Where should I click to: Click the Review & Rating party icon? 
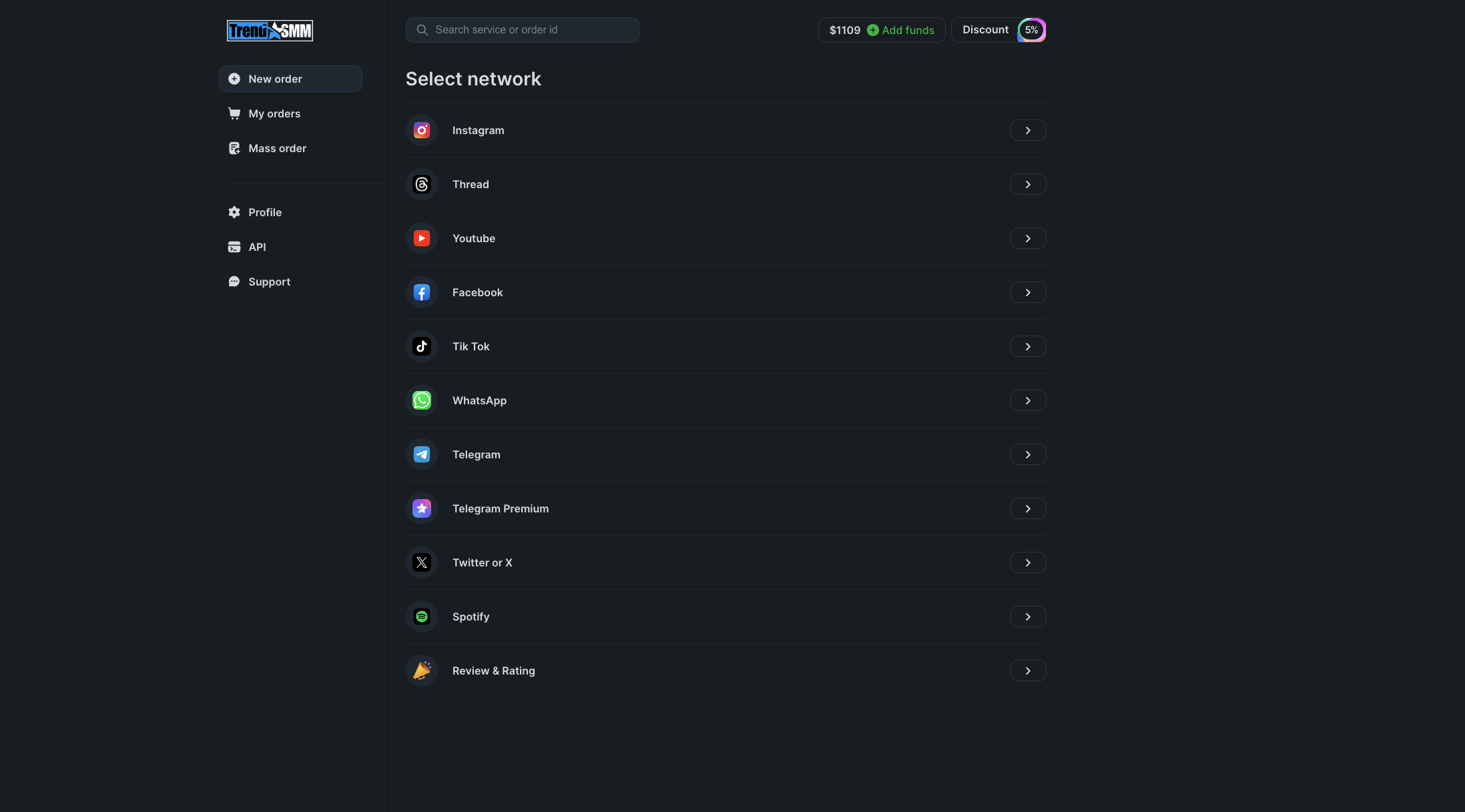point(421,671)
